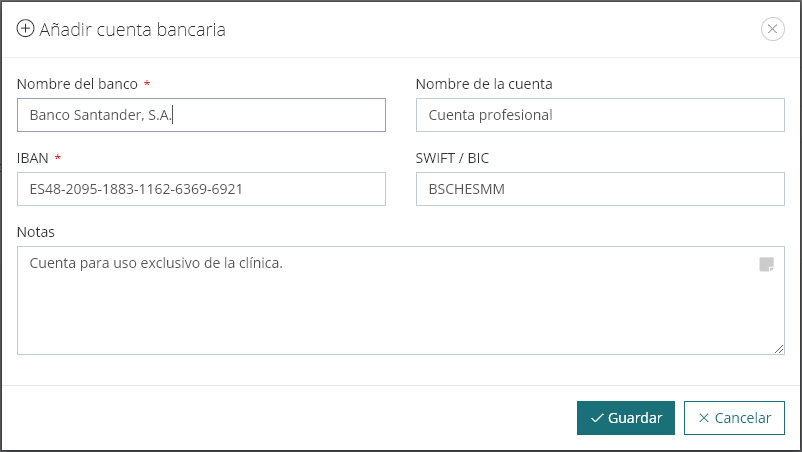Grab the Notas textarea resize handle
Viewport: 802px width, 452px height.
pyautogui.click(x=778, y=348)
